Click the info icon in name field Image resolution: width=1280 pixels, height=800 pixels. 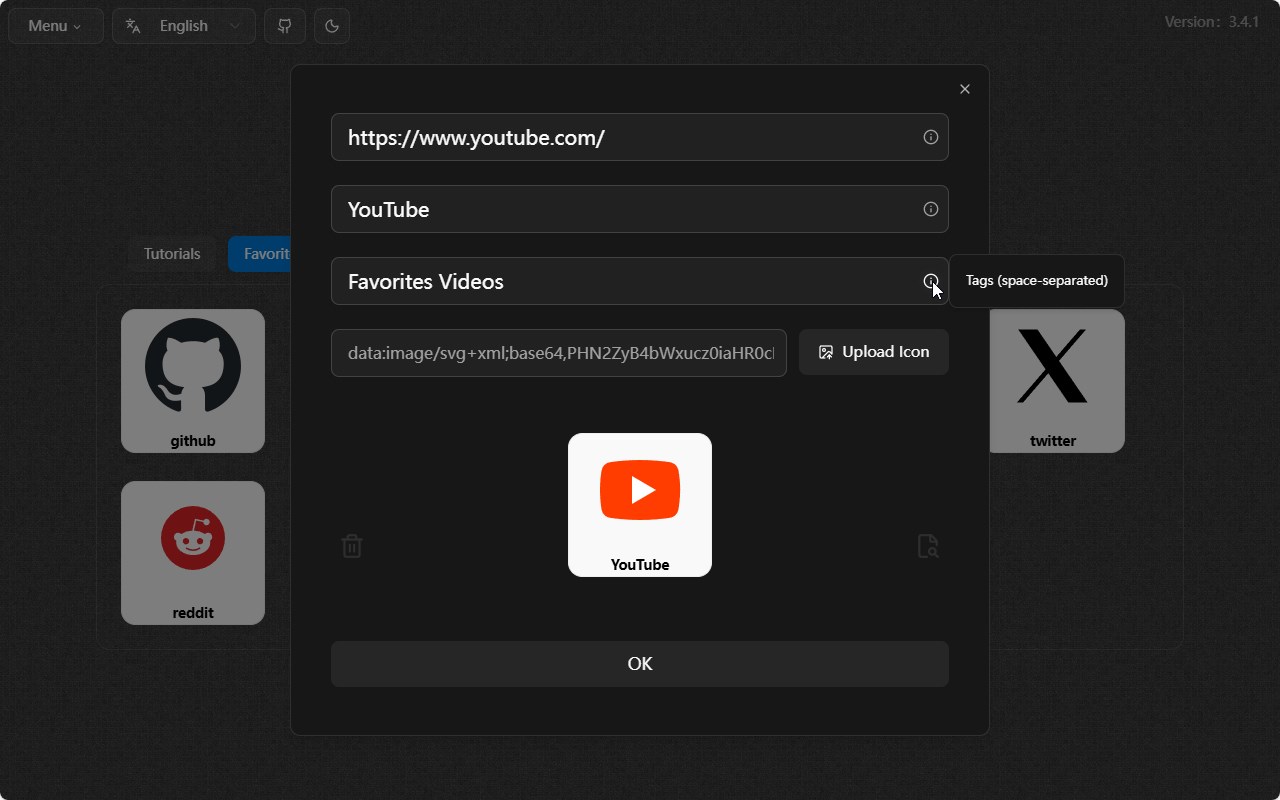click(931, 209)
